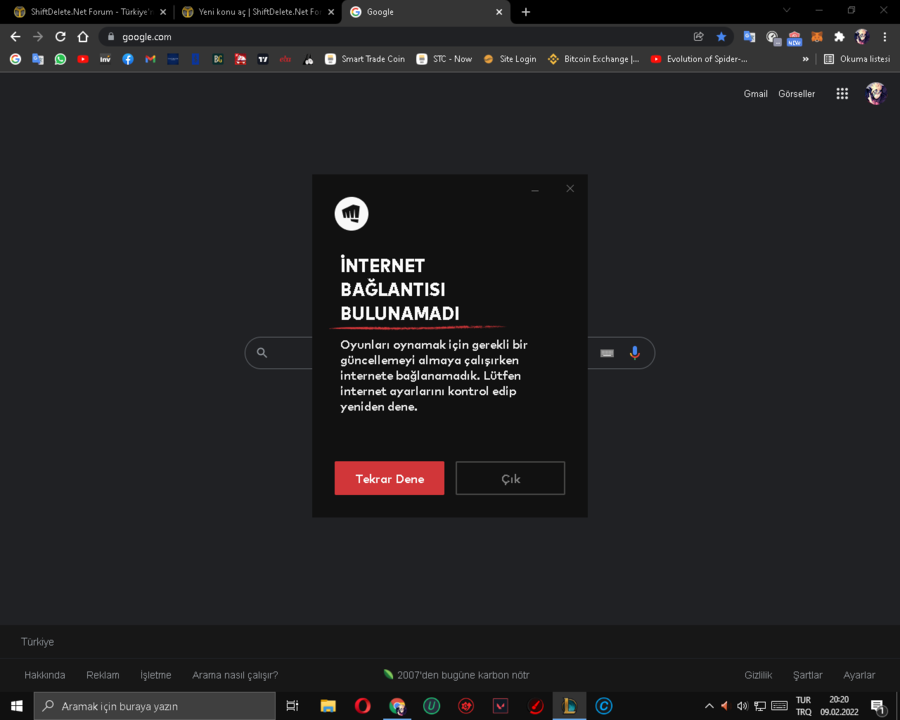The width and height of the screenshot is (900, 720).
Task: Open the TradingView bookmark
Action: pos(263,59)
